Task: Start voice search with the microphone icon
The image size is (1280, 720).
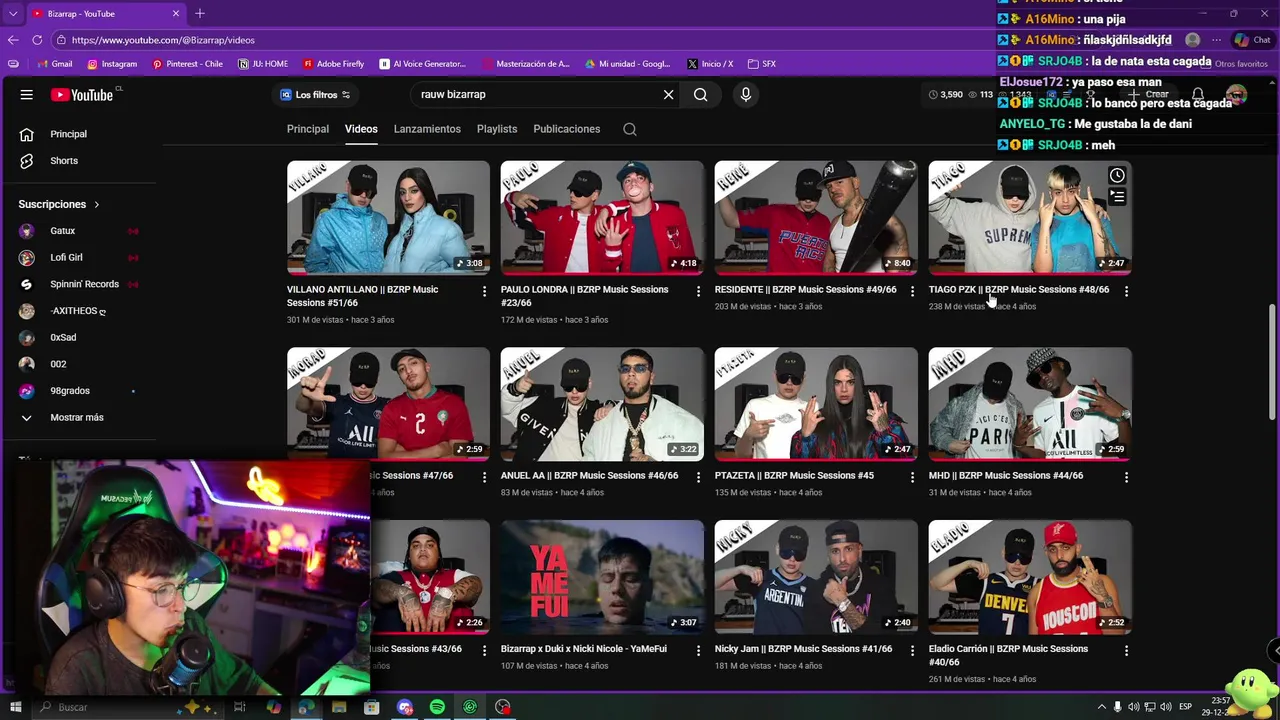Action: click(x=745, y=95)
